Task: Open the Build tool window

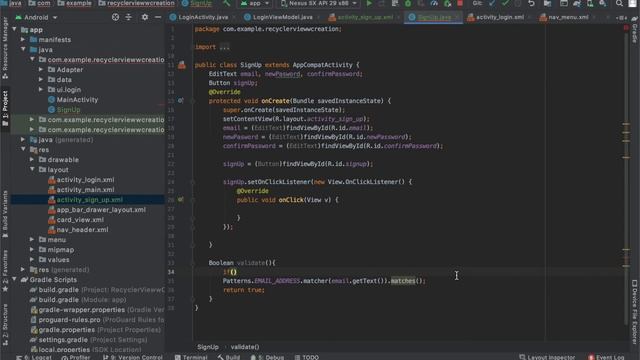Action: click(x=229, y=357)
